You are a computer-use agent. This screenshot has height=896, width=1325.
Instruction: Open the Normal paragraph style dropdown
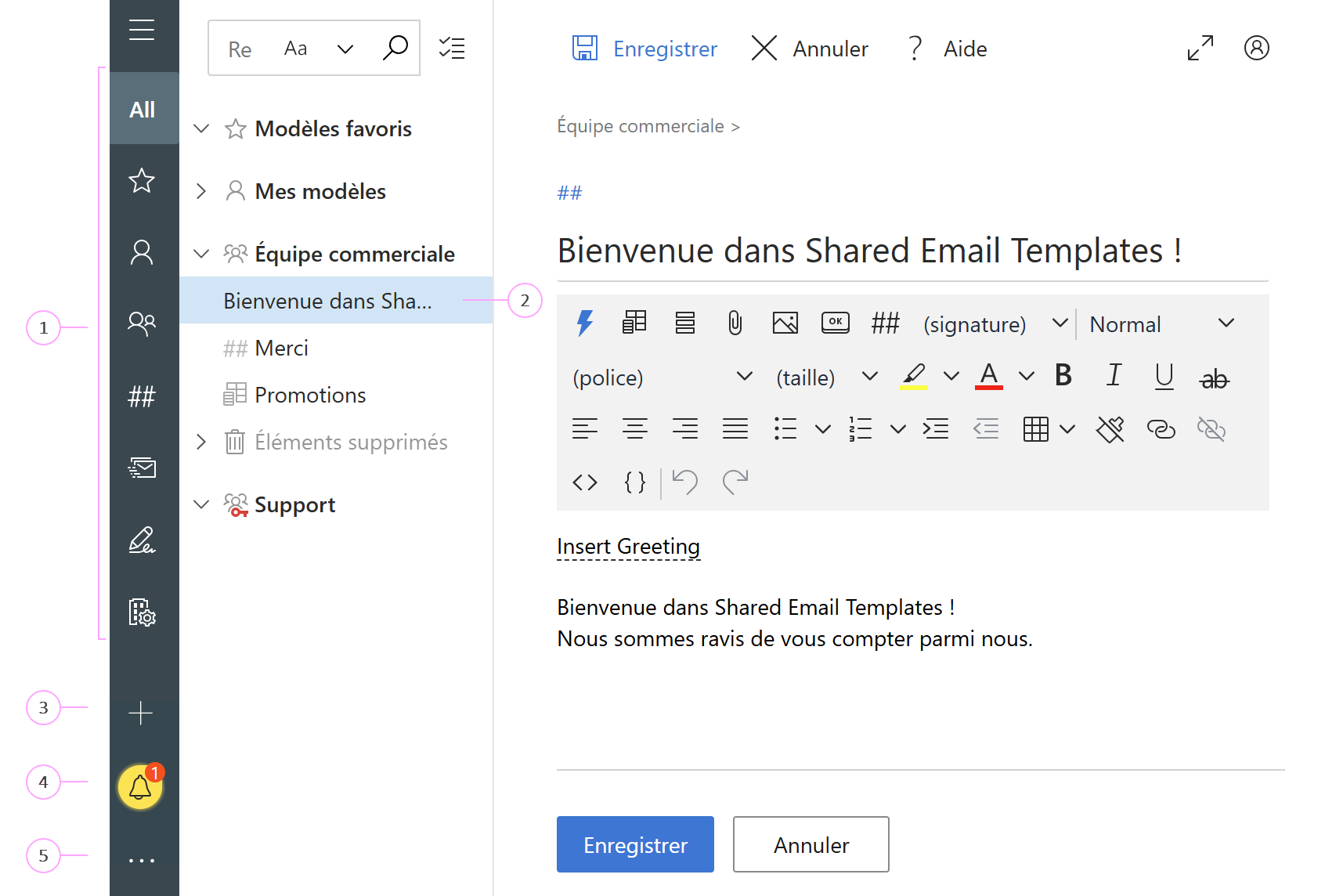(1162, 323)
